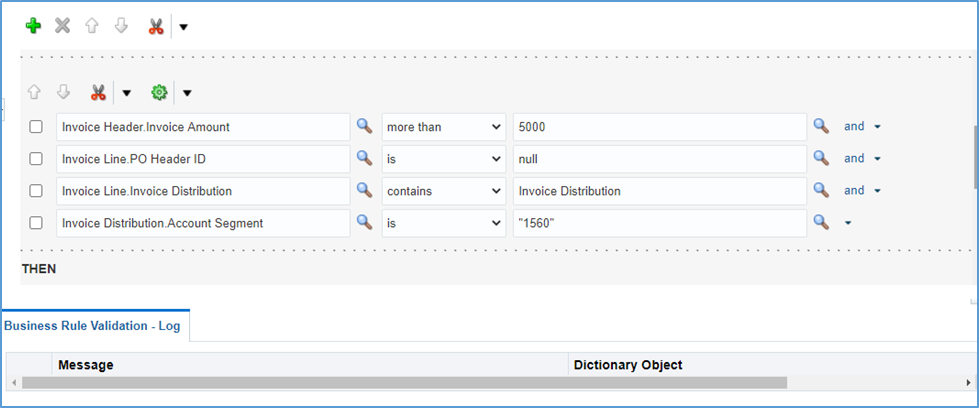This screenshot has height=408, width=979.
Task: Click the top toolbar move up arrow
Action: pos(92,26)
